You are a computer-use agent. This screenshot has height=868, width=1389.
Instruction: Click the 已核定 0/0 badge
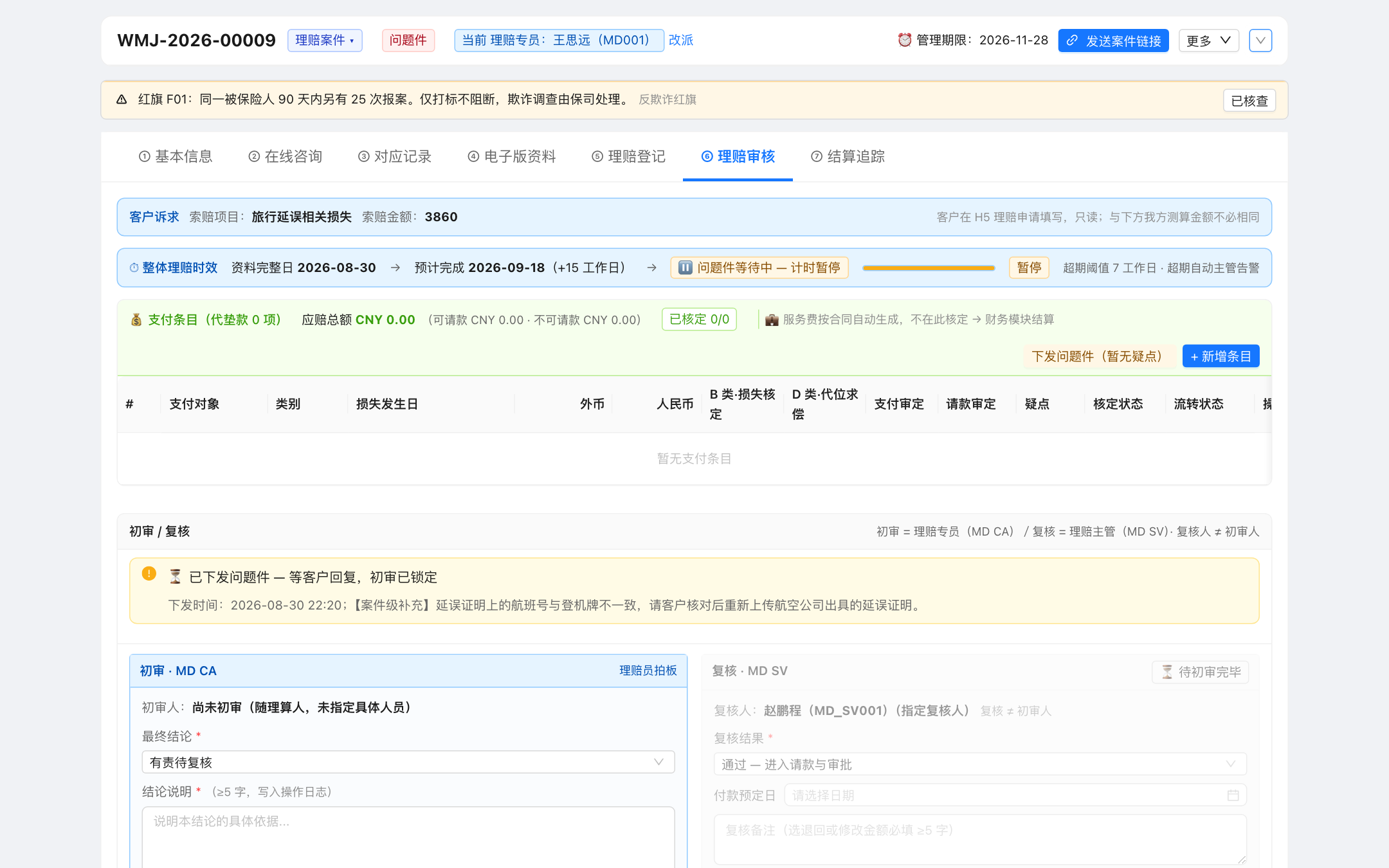click(x=699, y=320)
